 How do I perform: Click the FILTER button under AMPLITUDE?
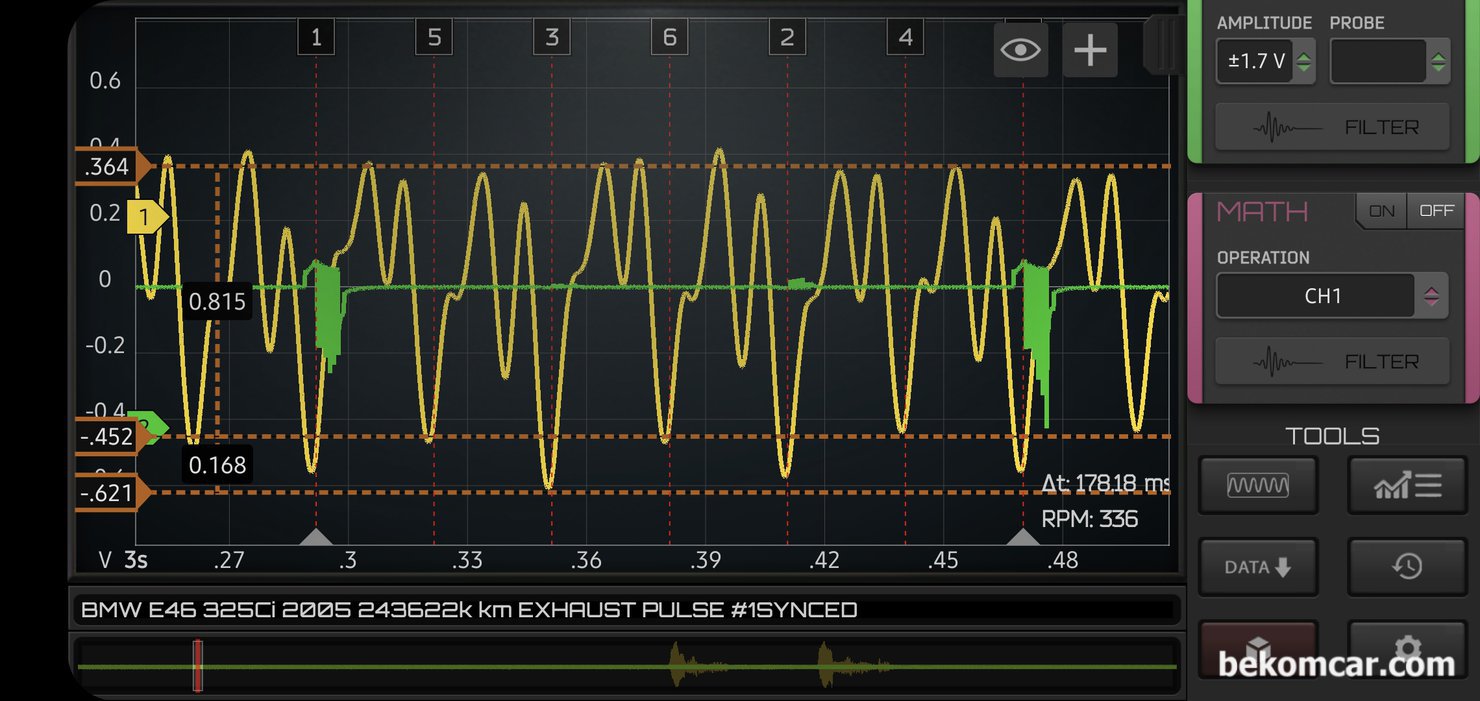click(x=1331, y=127)
